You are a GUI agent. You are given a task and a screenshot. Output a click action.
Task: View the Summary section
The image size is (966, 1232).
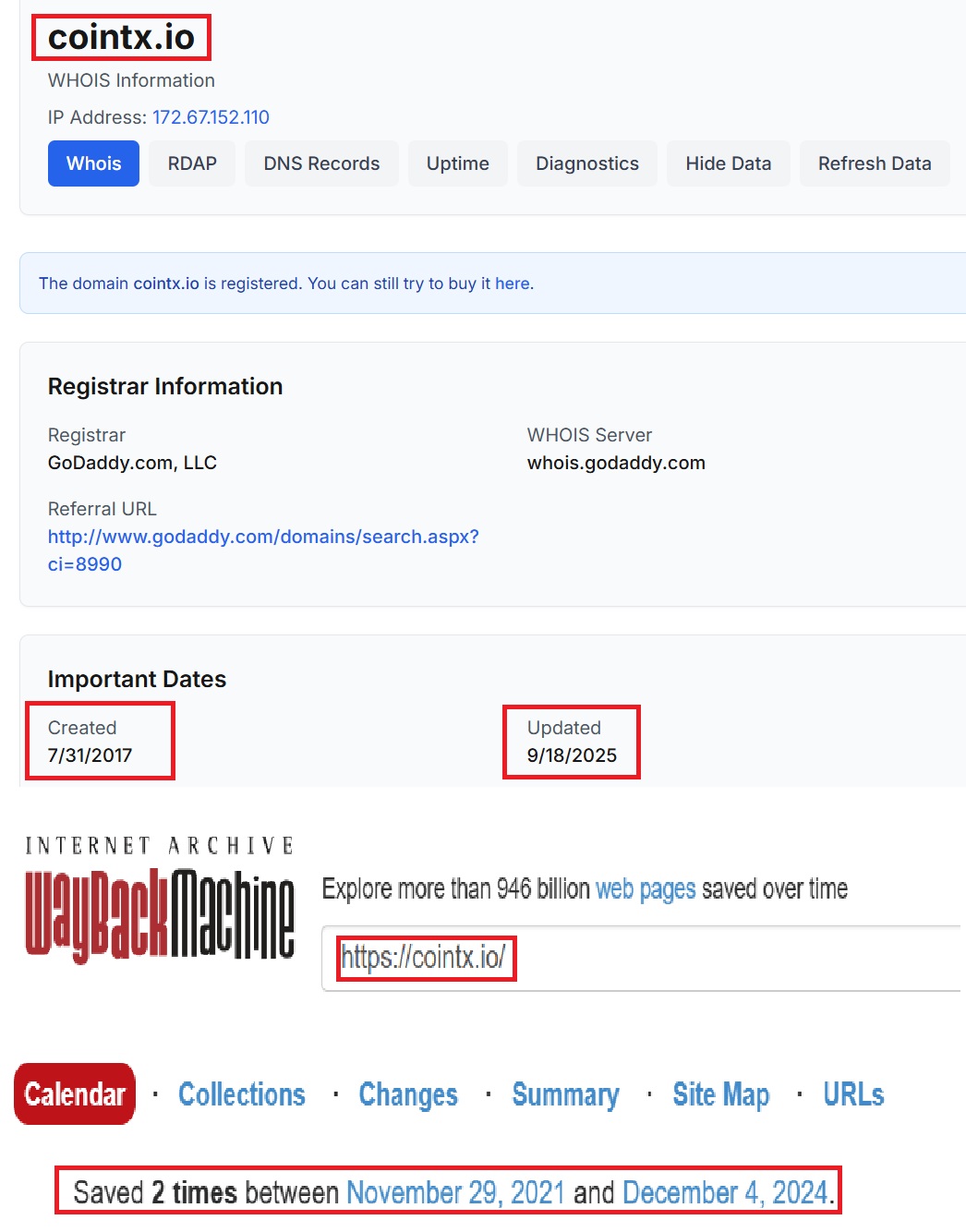[x=565, y=1094]
